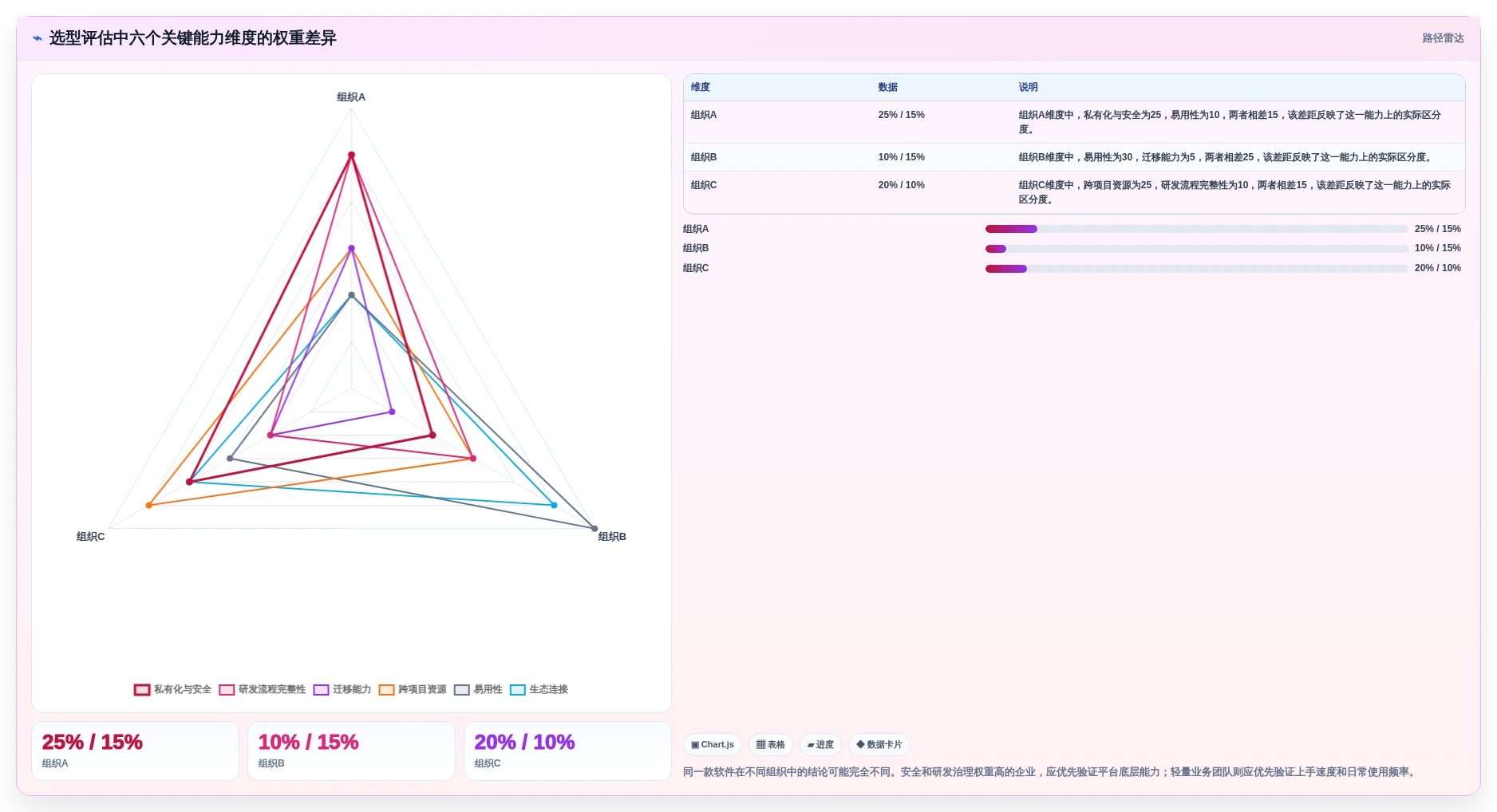Click the 组织A axis label on radar

point(351,97)
